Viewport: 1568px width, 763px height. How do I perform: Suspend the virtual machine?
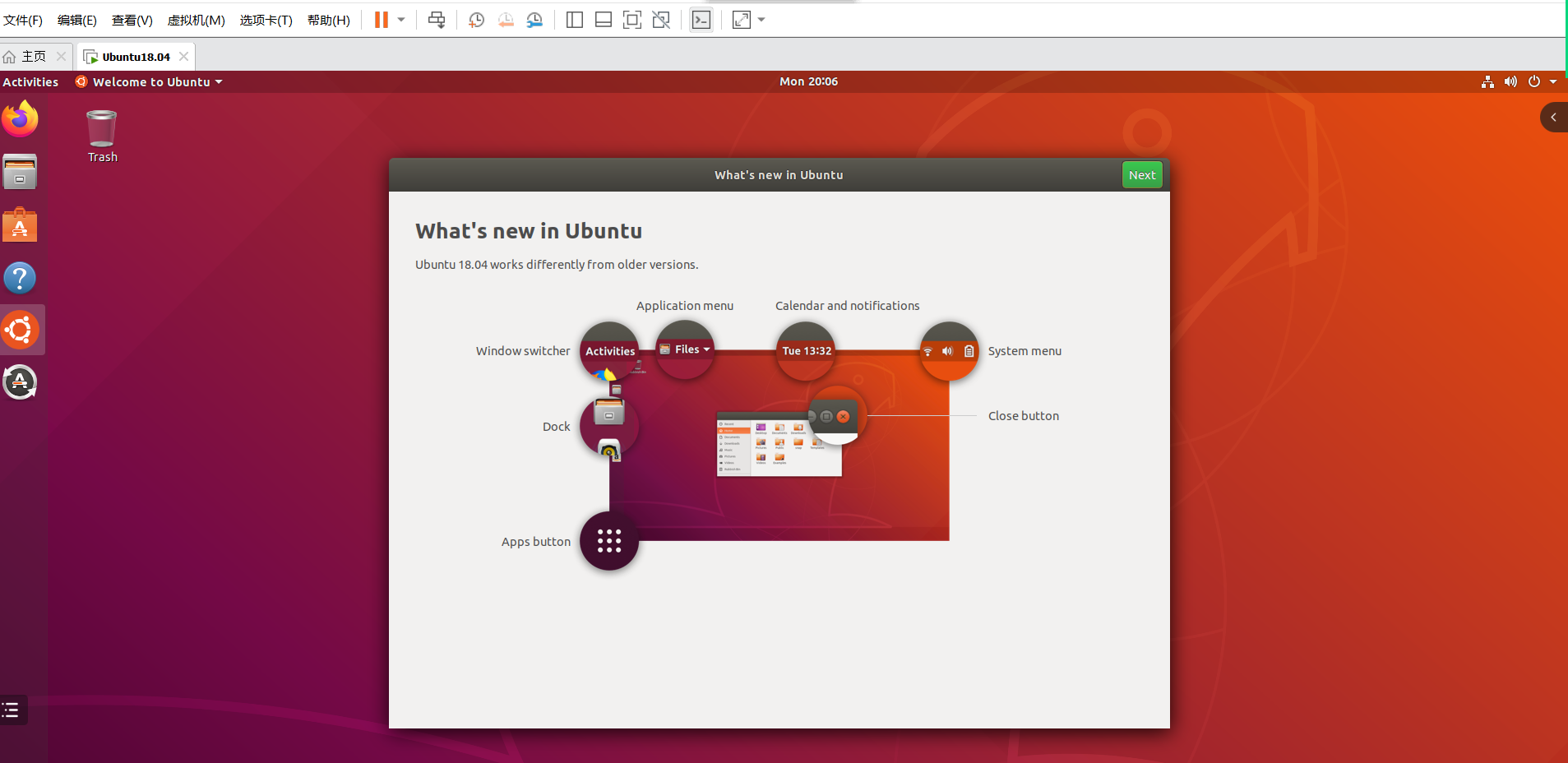click(x=382, y=20)
